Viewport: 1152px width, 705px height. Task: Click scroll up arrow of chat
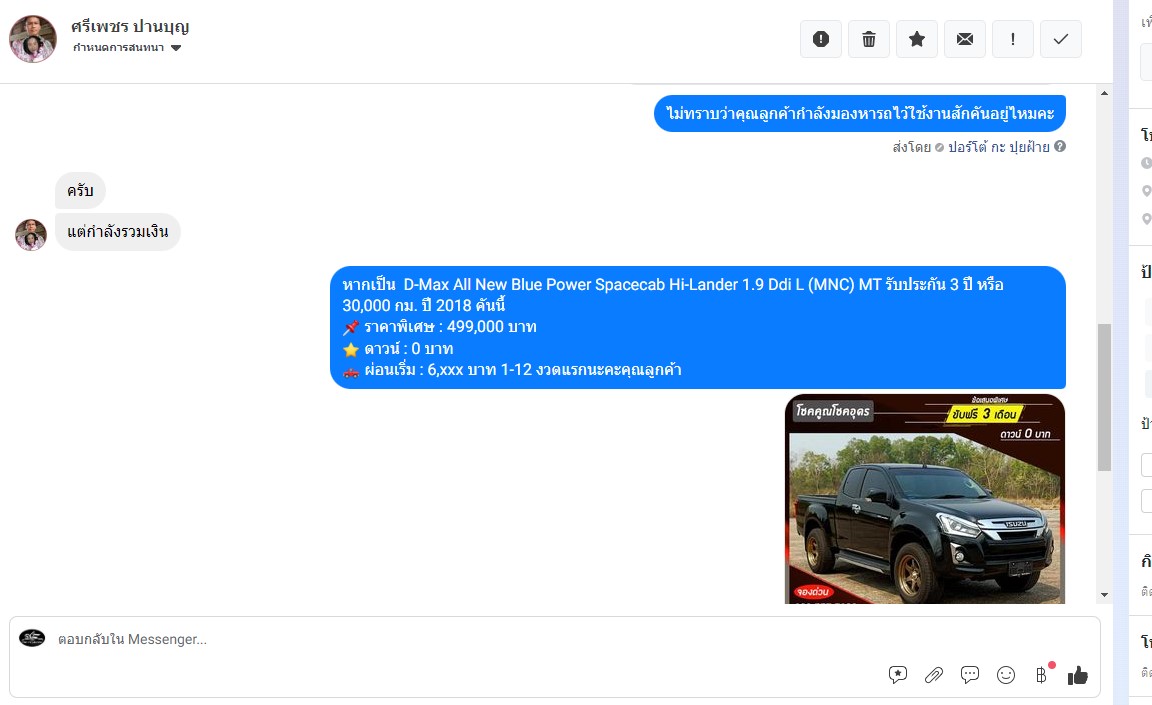(x=1104, y=93)
